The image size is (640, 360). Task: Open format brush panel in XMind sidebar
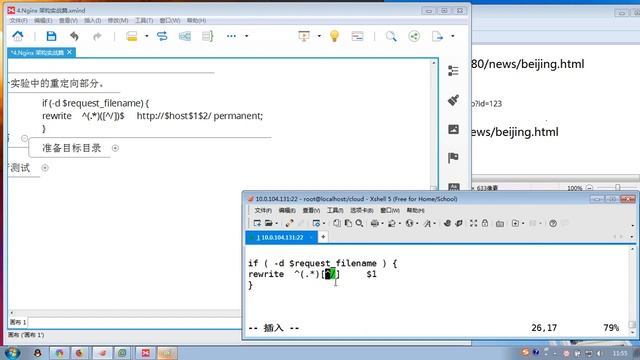453,100
